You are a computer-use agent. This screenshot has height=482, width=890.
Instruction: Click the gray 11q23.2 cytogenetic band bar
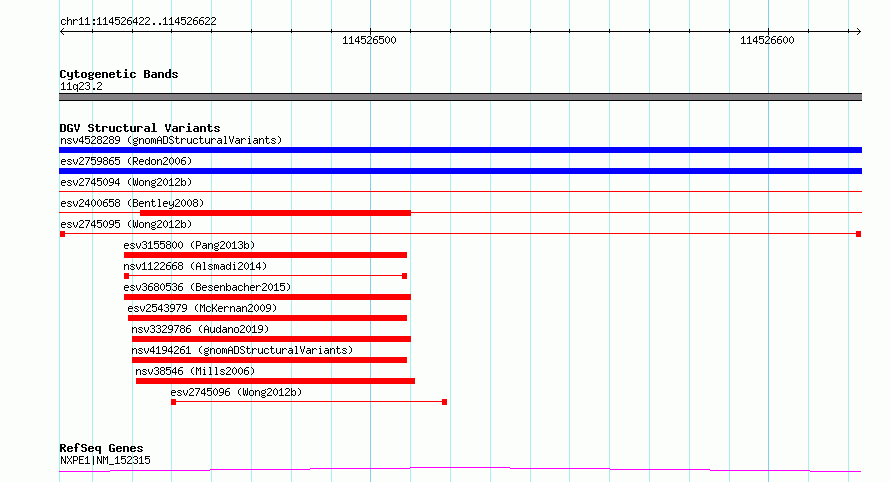click(460, 97)
